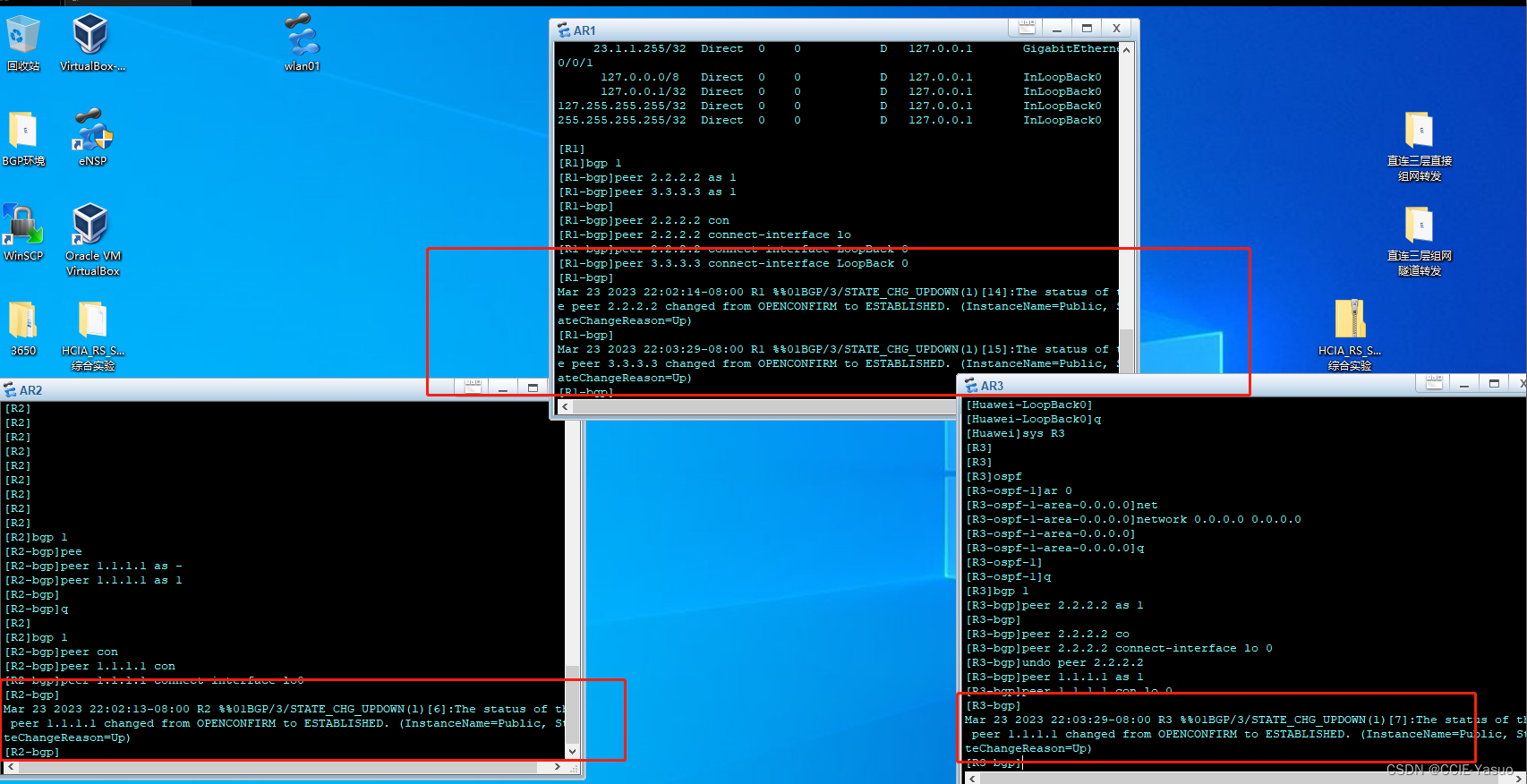The width and height of the screenshot is (1527, 784).
Task: Click the AR1 horizontal scrollbar left arrow
Action: 564,407
